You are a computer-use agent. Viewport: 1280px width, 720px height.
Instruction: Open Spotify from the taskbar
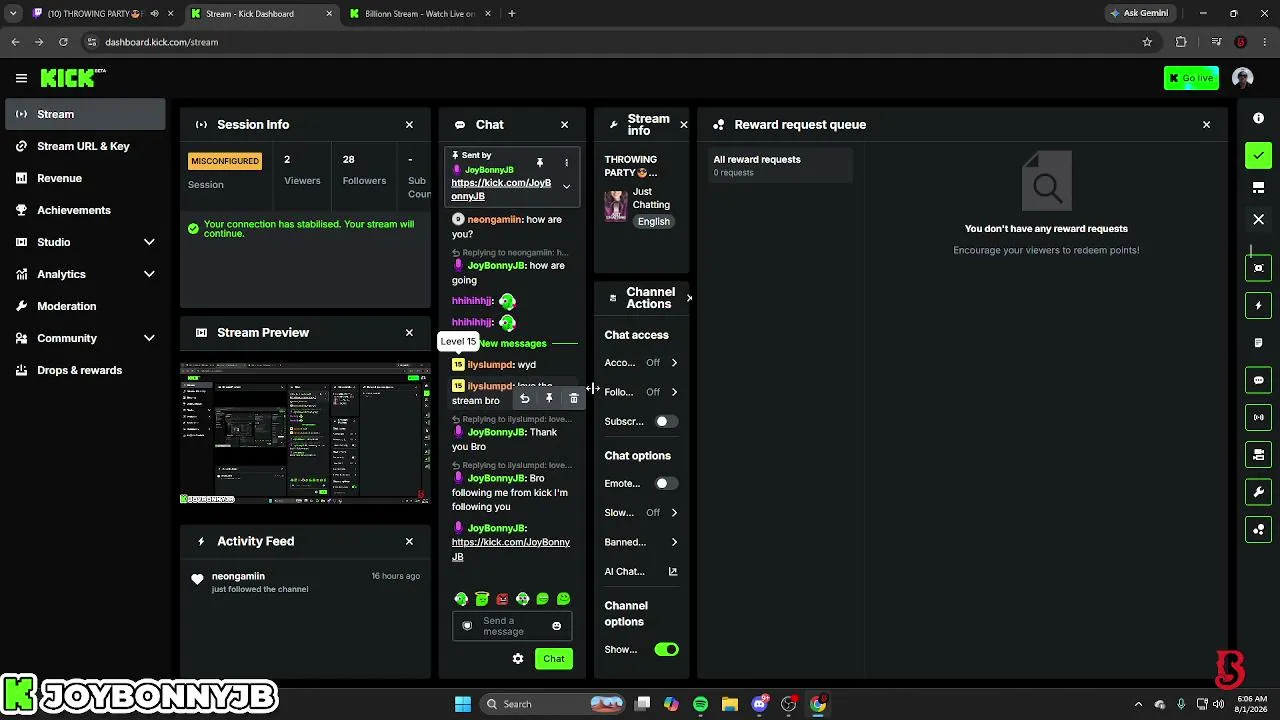[x=700, y=704]
